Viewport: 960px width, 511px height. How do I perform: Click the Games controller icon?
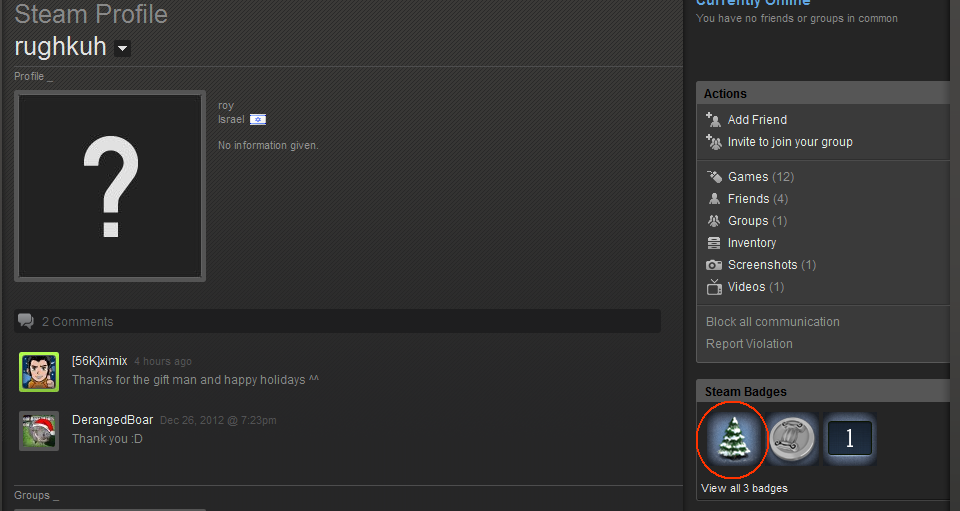point(714,176)
